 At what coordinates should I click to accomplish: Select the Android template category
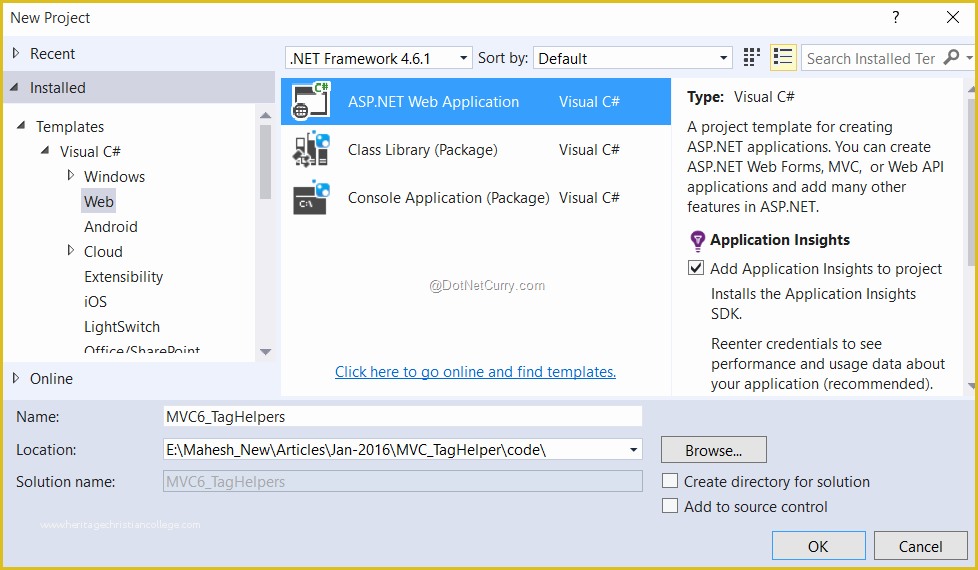(110, 226)
